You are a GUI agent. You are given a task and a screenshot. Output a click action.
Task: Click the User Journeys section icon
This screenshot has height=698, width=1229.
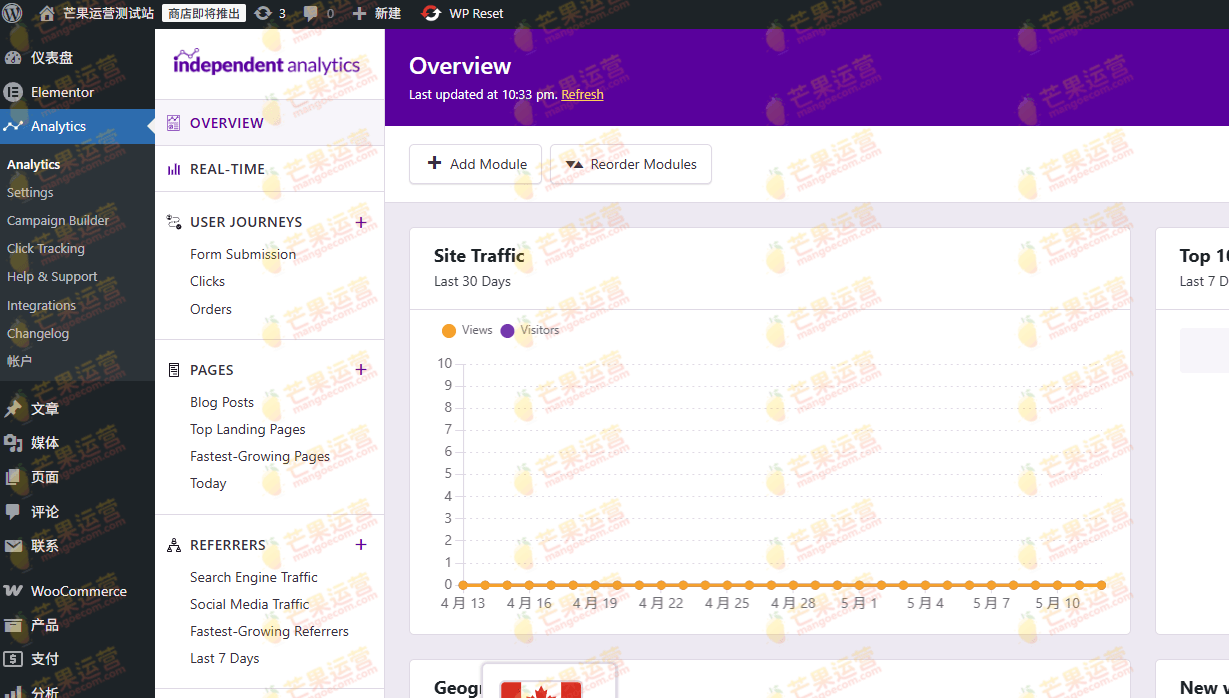coord(173,222)
